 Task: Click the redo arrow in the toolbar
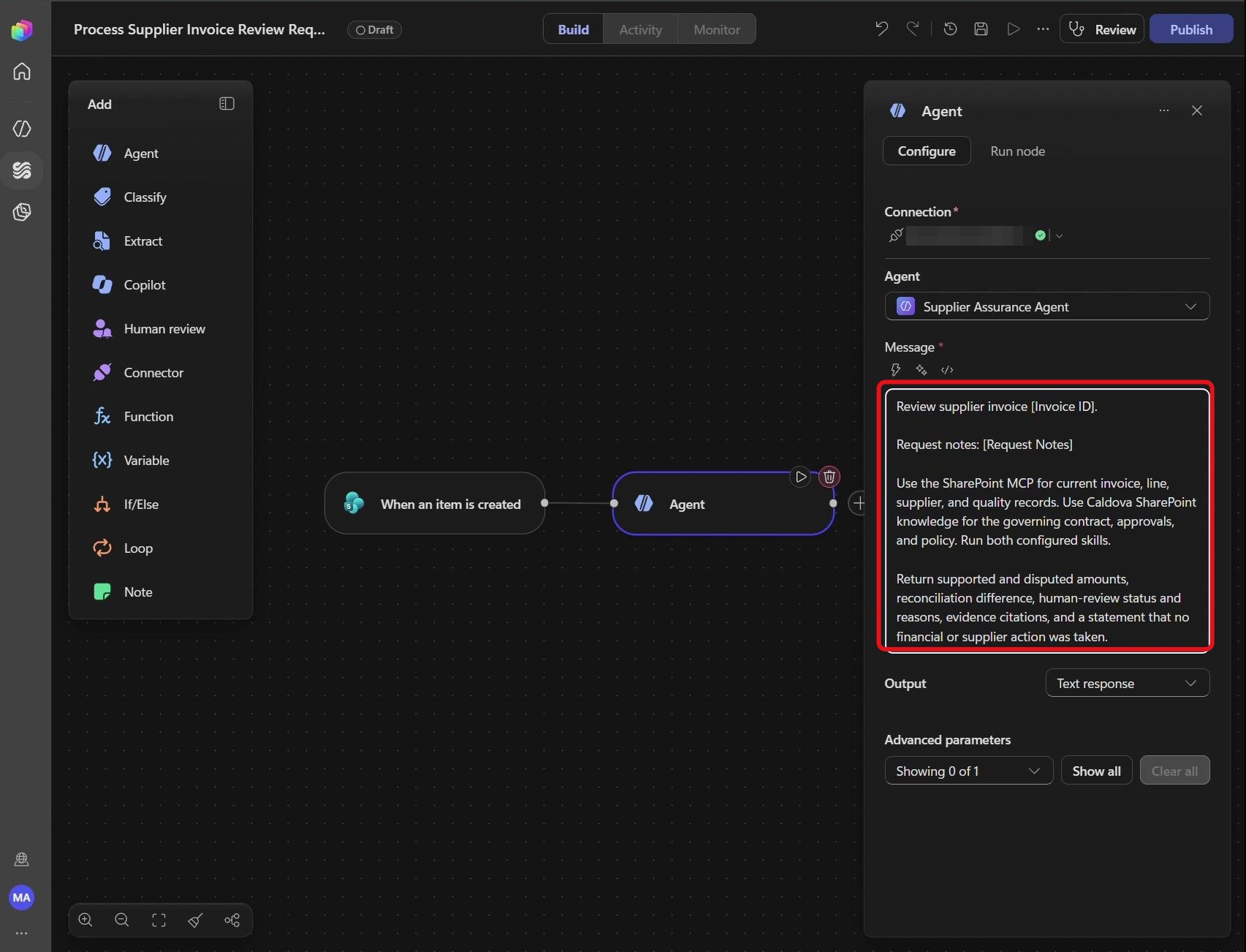(x=913, y=29)
